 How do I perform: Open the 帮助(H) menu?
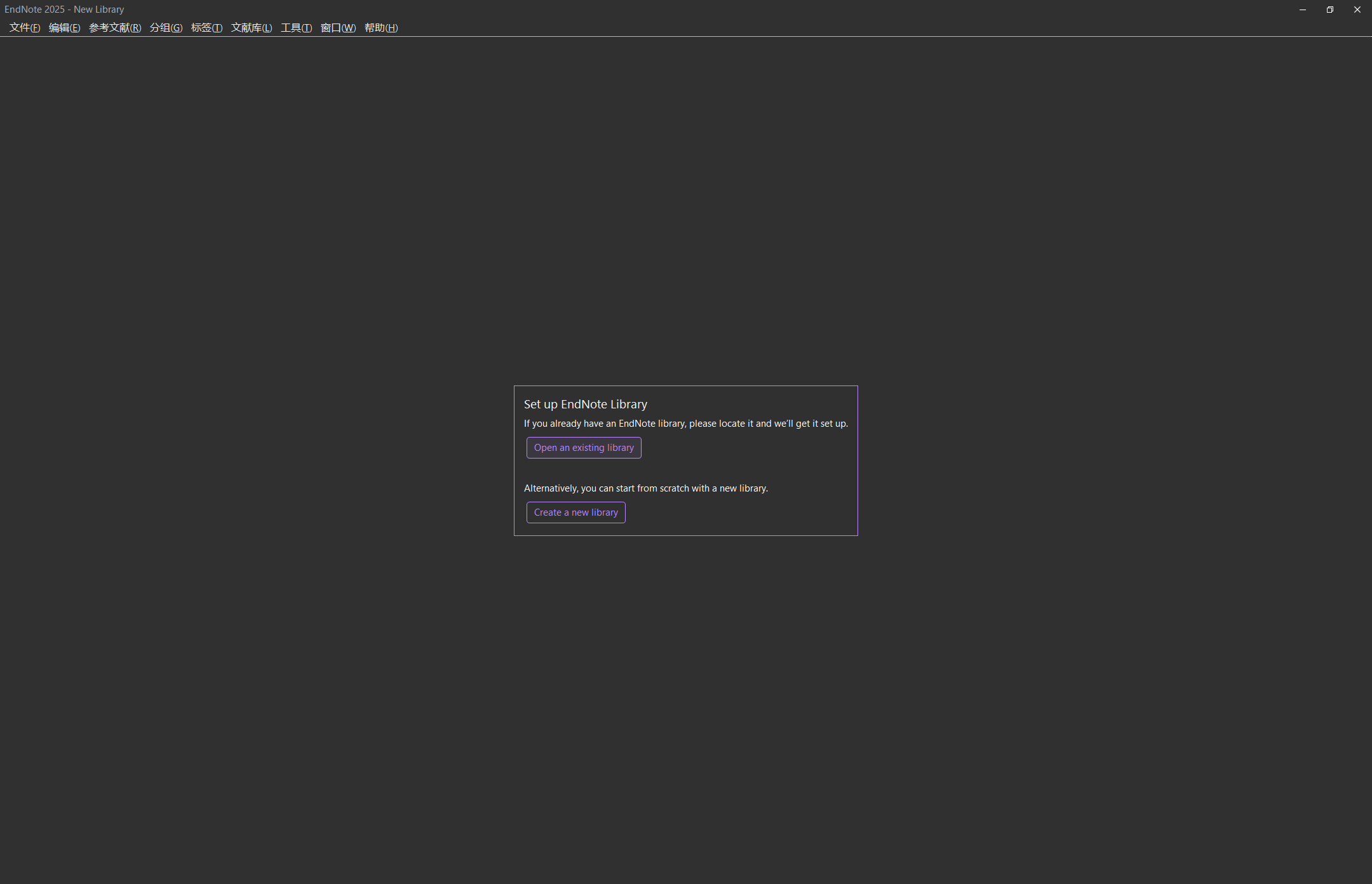click(x=381, y=28)
